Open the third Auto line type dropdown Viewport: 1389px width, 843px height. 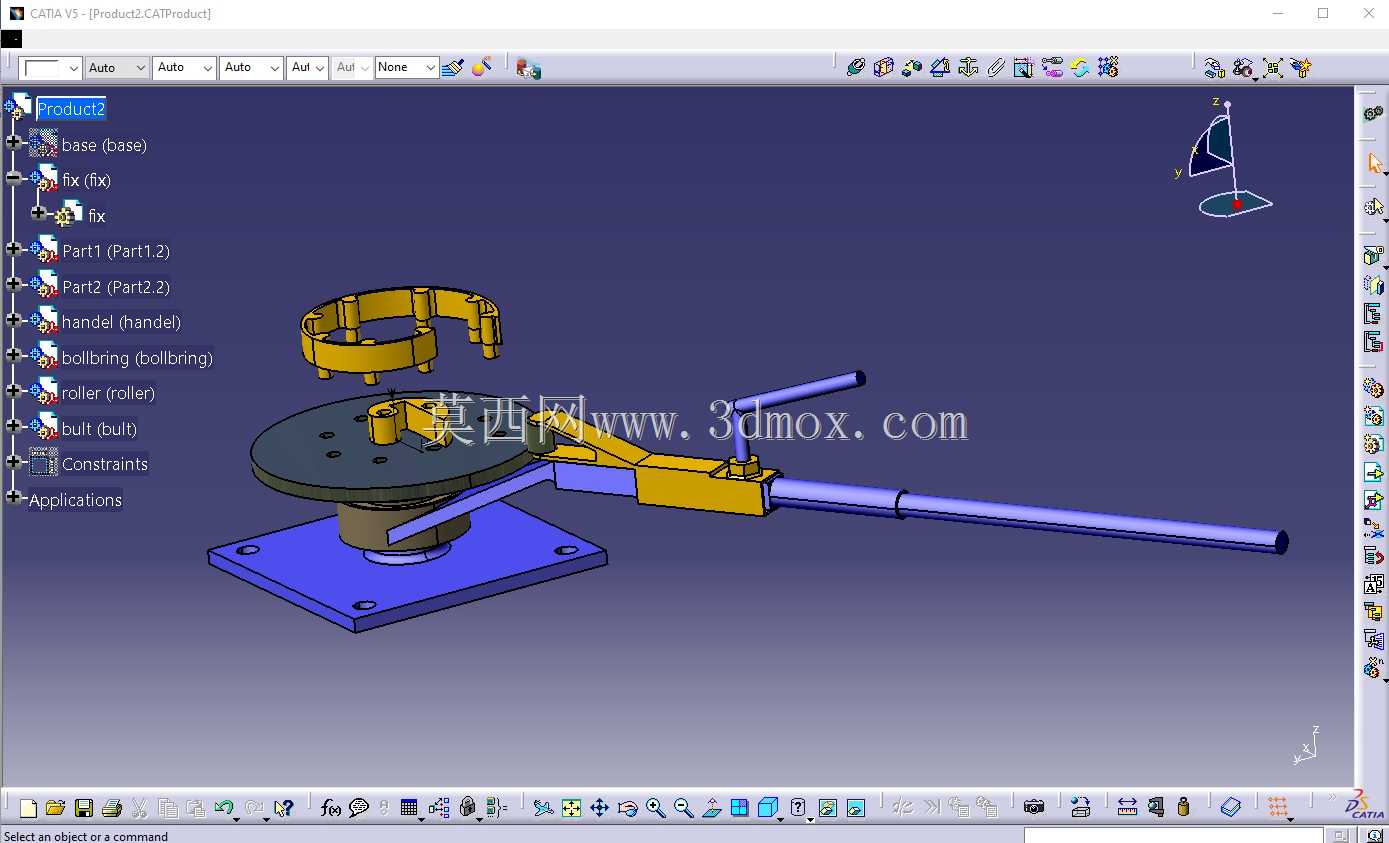click(251, 68)
